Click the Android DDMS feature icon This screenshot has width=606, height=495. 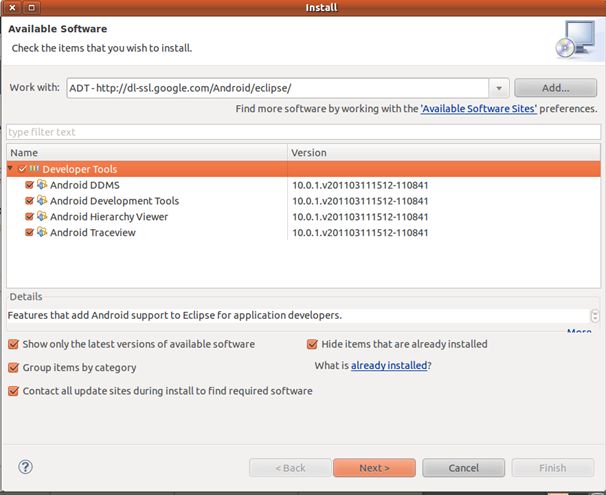[42, 185]
